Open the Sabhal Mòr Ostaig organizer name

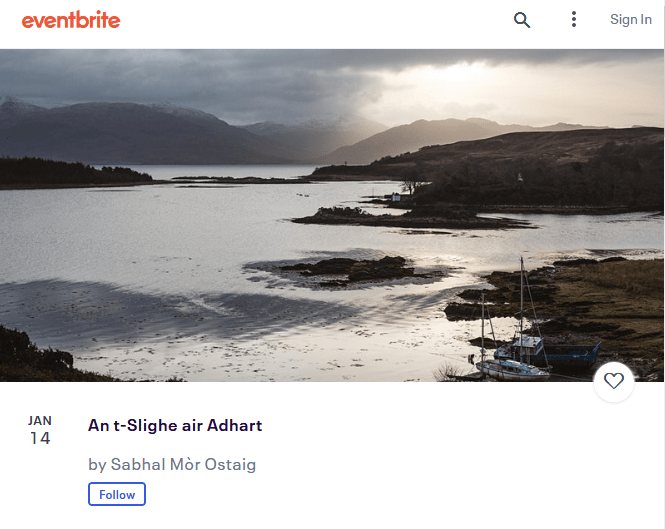[183, 465]
